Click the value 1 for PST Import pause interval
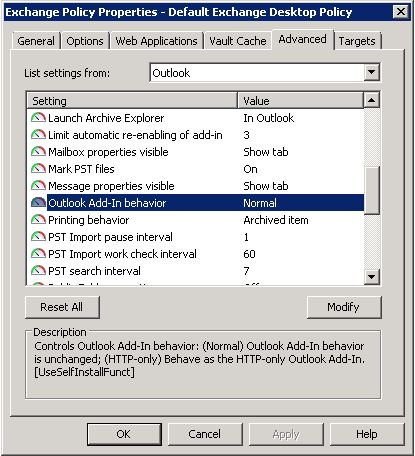This screenshot has width=415, height=456. pyautogui.click(x=246, y=237)
